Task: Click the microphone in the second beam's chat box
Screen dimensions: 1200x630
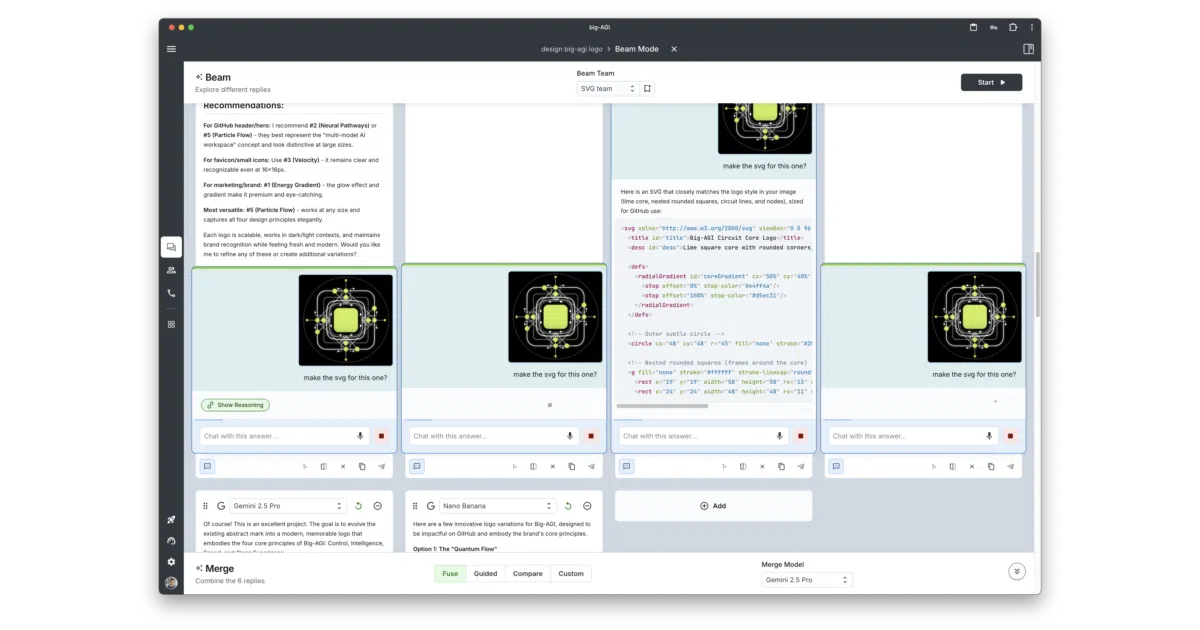Action: [x=570, y=436]
